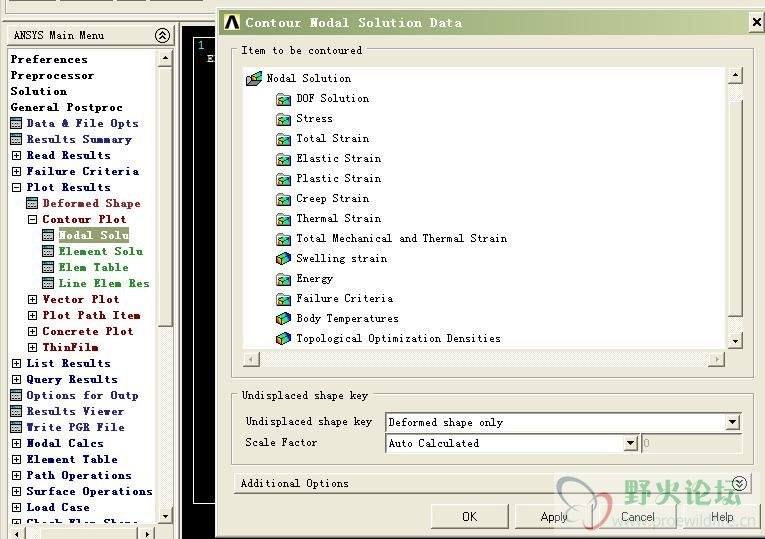The image size is (765, 539).
Task: Click the Help button
Action: pyautogui.click(x=722, y=517)
